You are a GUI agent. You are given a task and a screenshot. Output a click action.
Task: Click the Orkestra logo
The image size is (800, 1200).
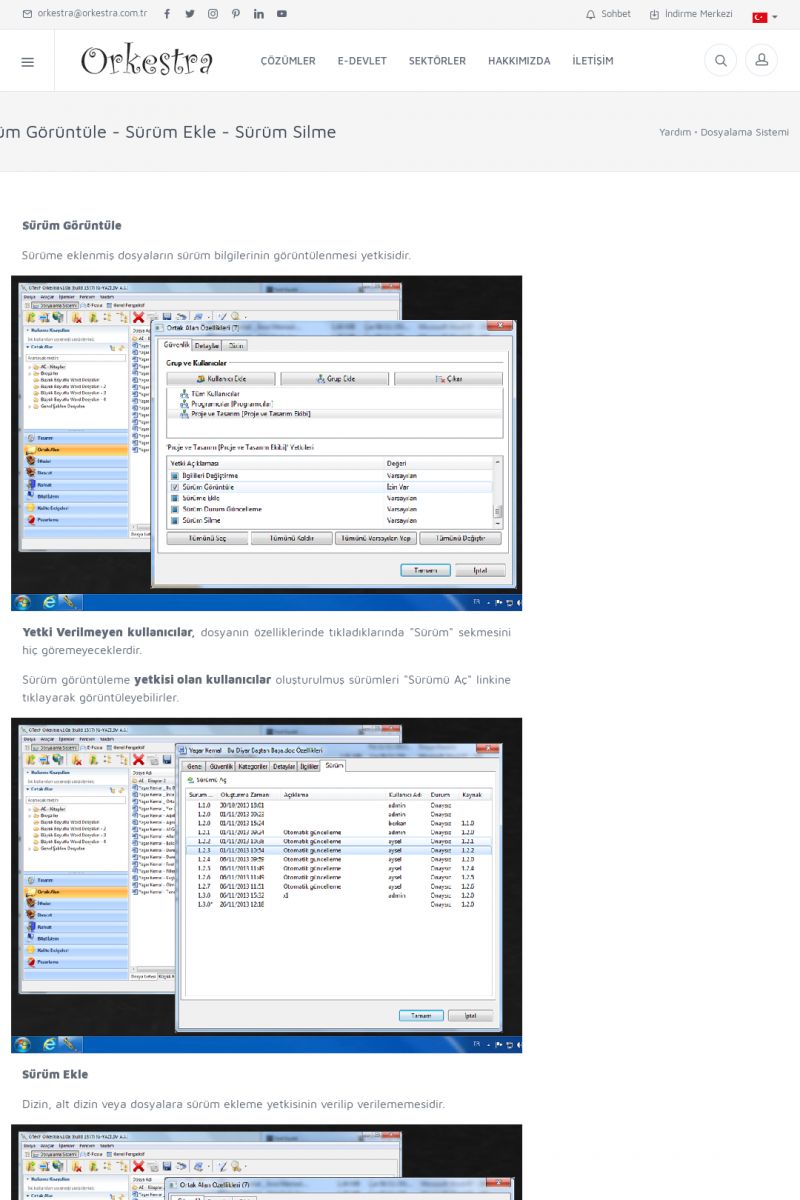tap(147, 61)
